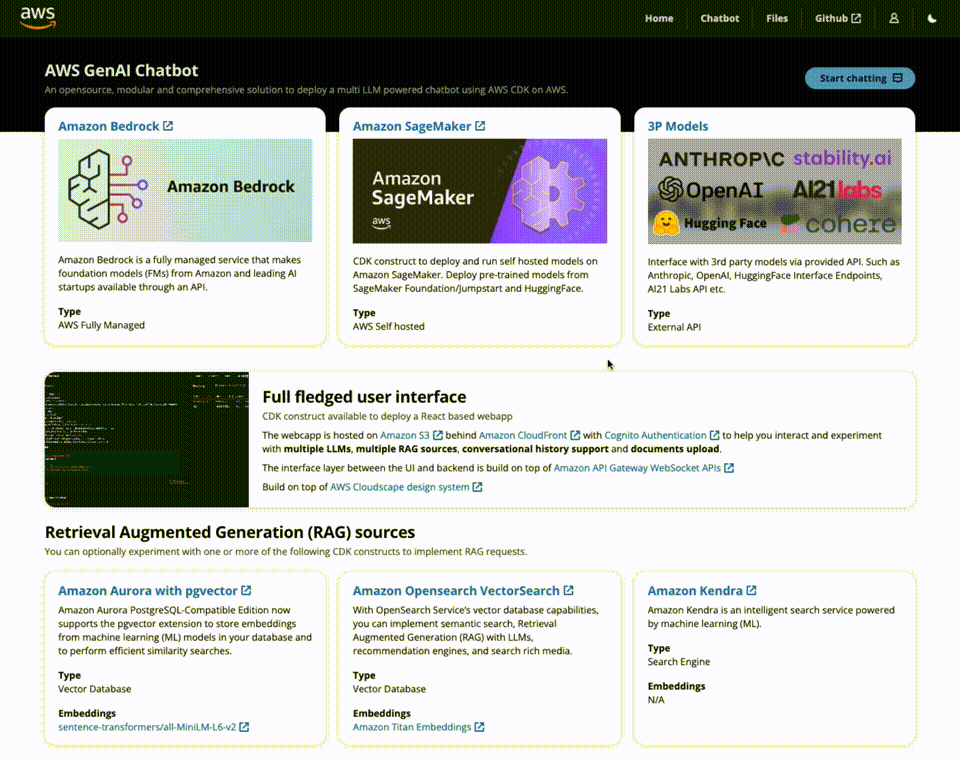Click Github external link icon
960x759 pixels.
[856, 18]
